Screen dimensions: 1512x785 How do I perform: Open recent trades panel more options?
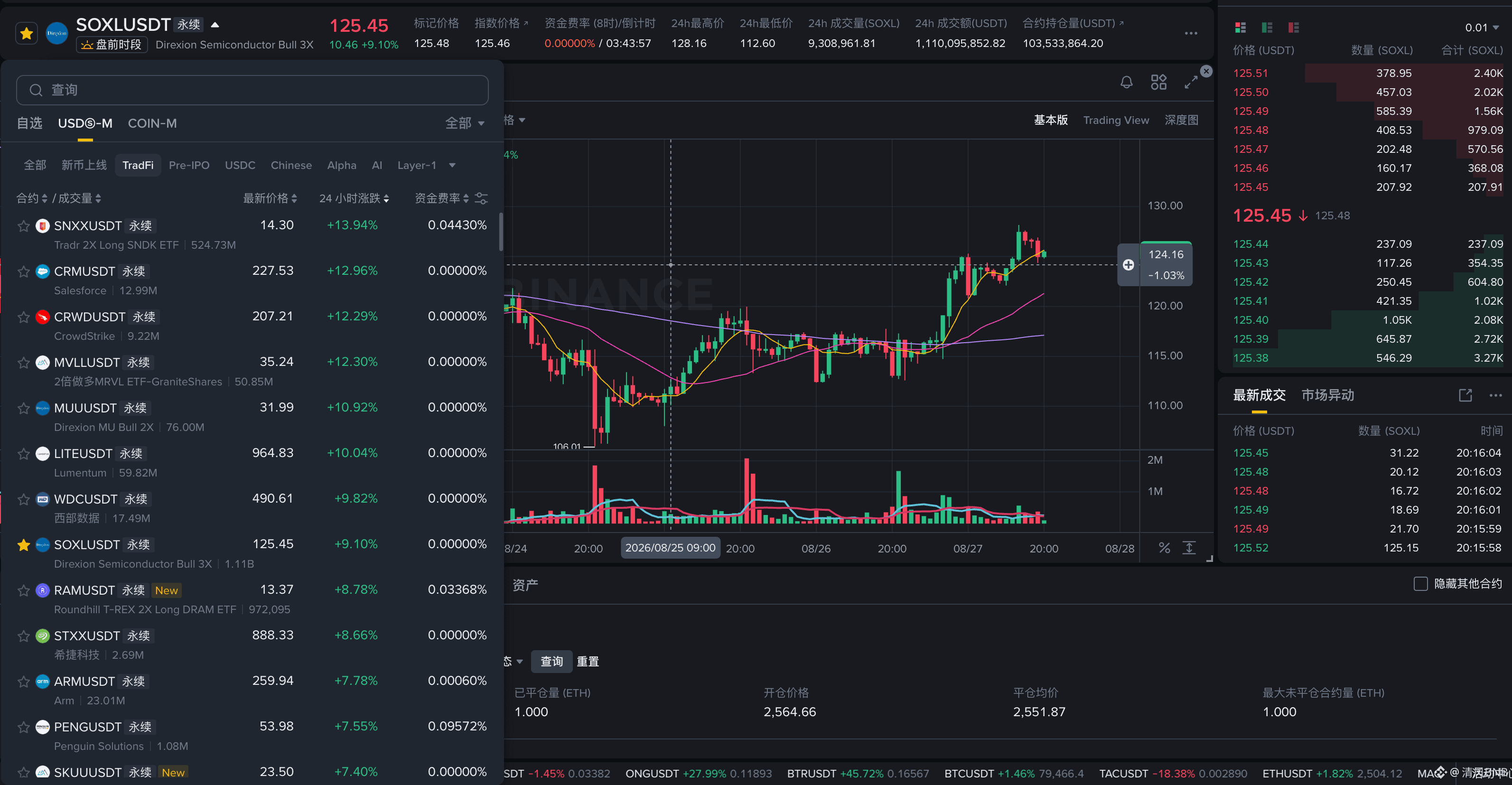point(1495,395)
